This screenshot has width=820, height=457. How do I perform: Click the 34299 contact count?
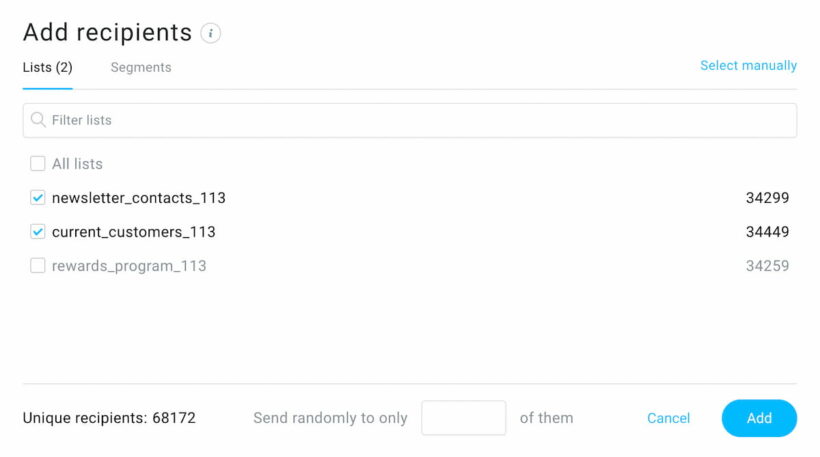[x=767, y=198]
